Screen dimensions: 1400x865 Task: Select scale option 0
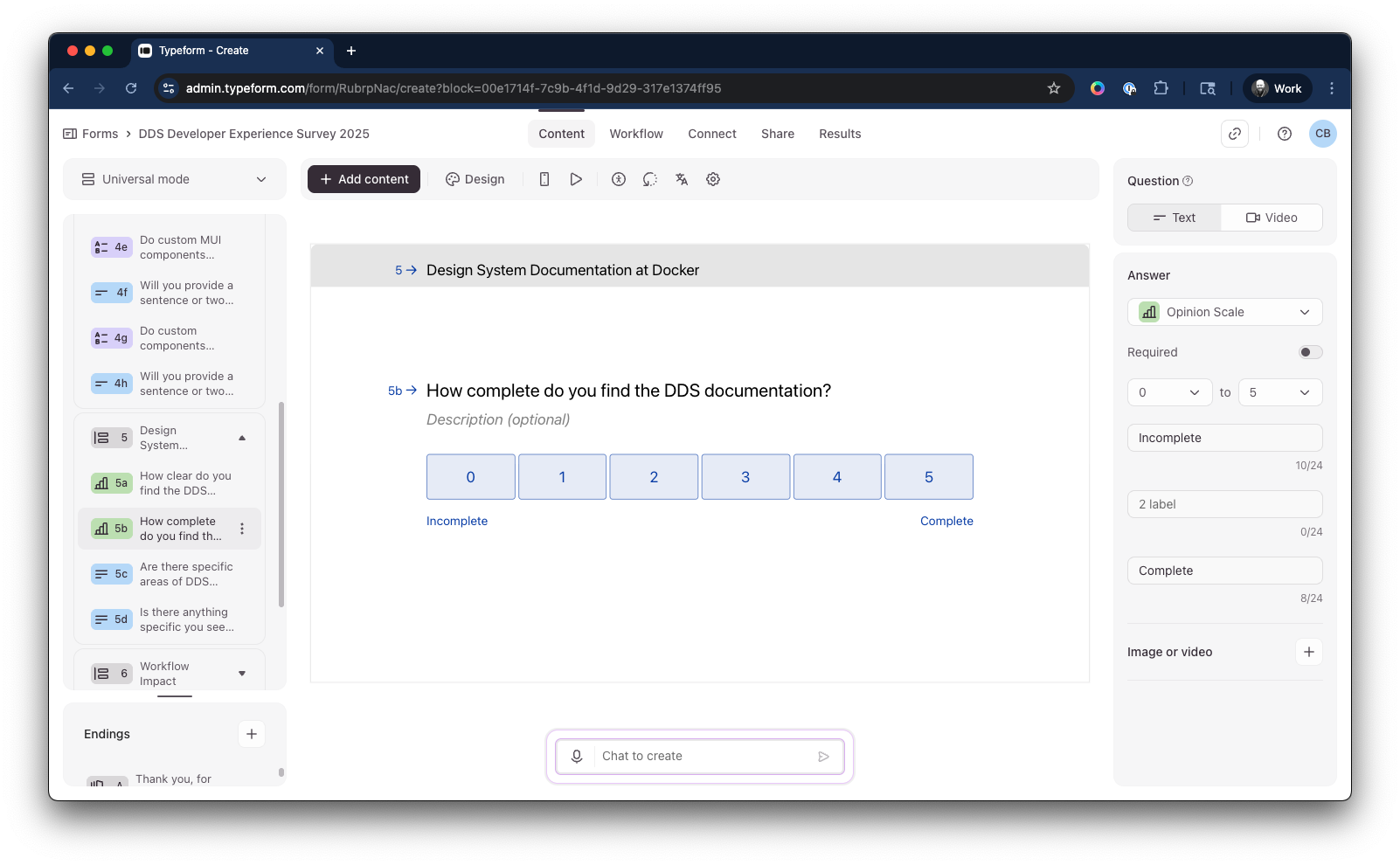pyautogui.click(x=471, y=477)
